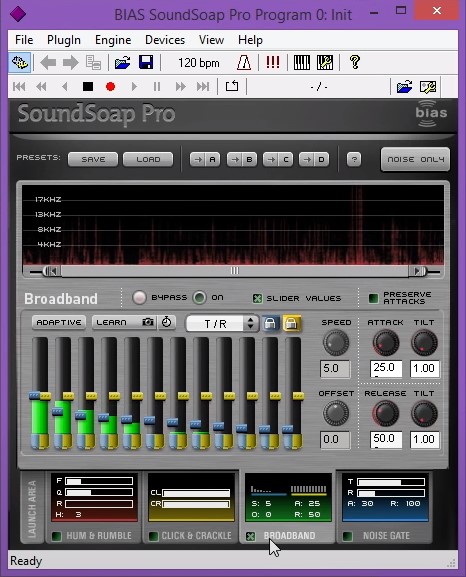Open the Help menu
The height and width of the screenshot is (577, 466).
tap(250, 40)
